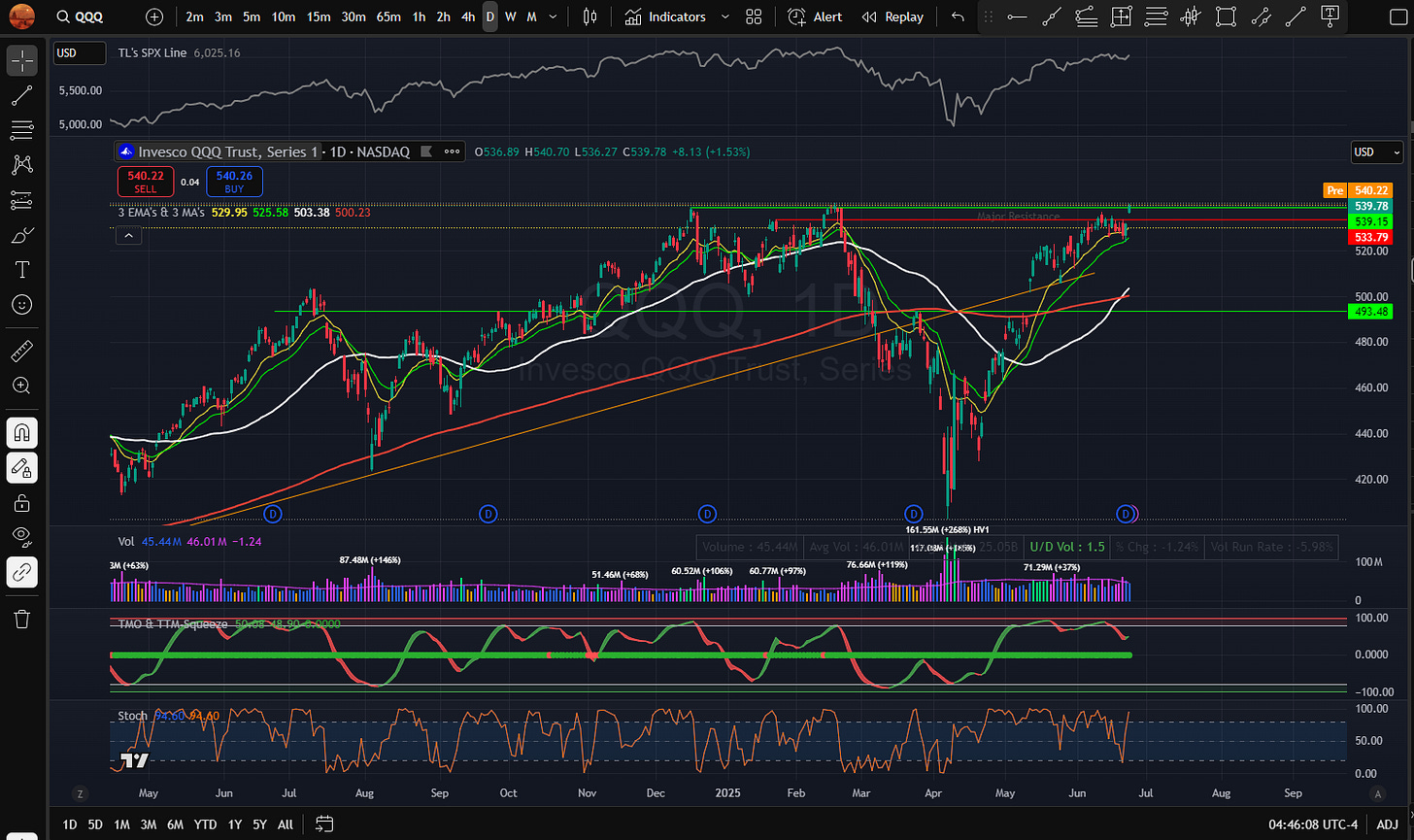The image size is (1414, 840).
Task: Open the Fibonacci/Gann tools in left sidebar
Action: click(x=21, y=130)
